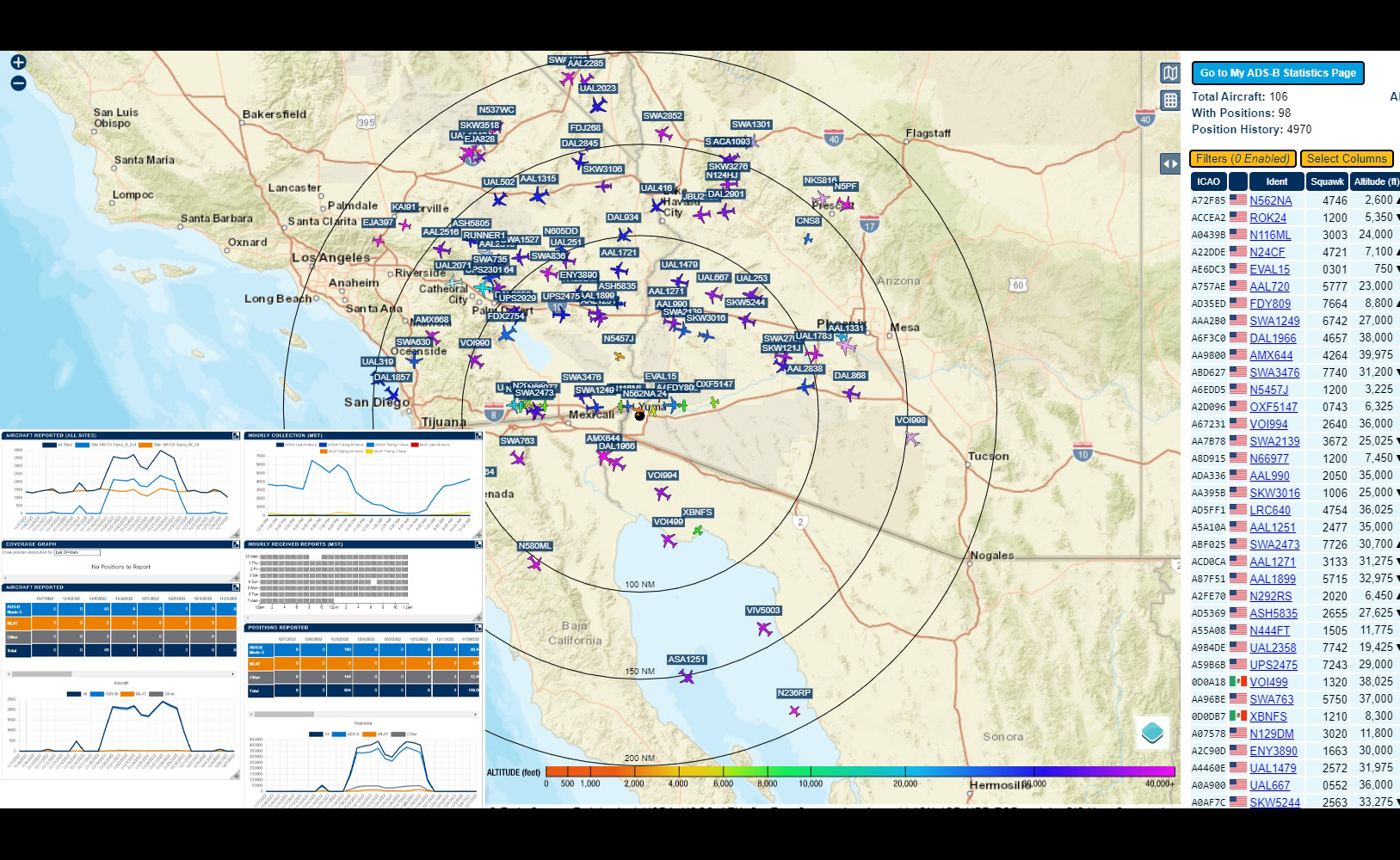Toggle Yuma_W_Int site series in legend
Viewport: 1400px width, 860px height.
[170, 445]
